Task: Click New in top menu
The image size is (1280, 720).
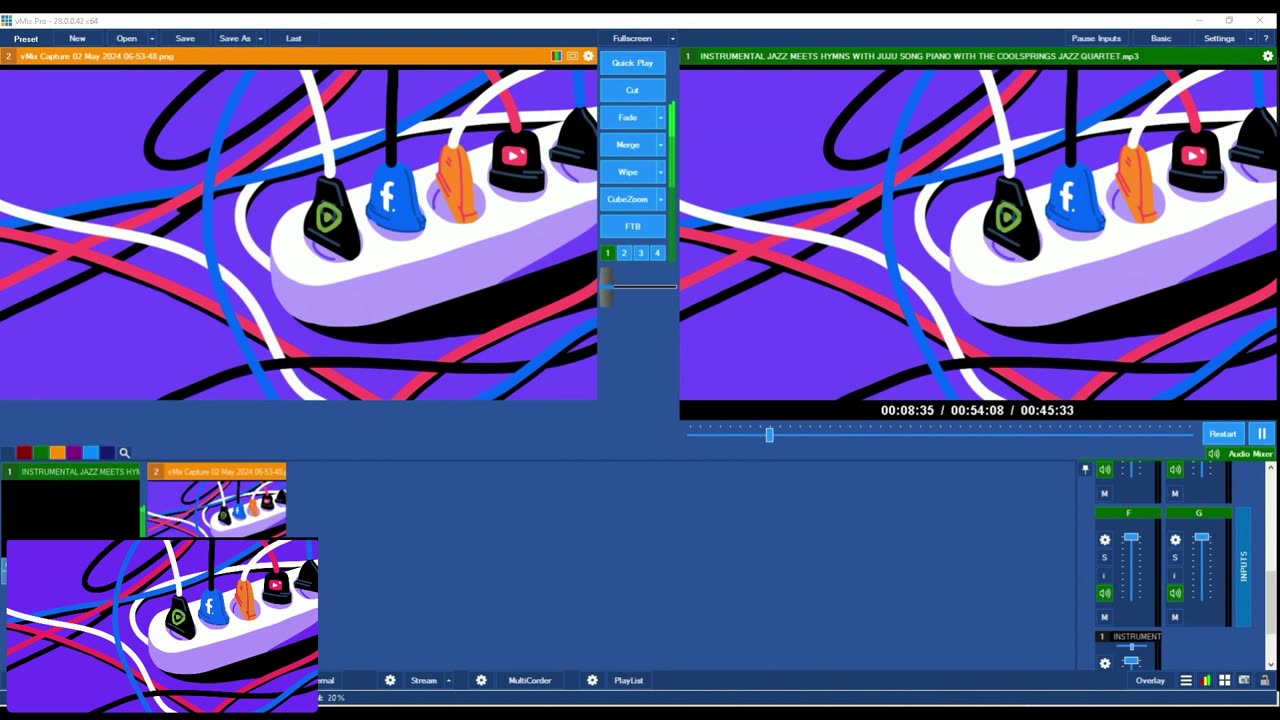Action: tap(77, 39)
